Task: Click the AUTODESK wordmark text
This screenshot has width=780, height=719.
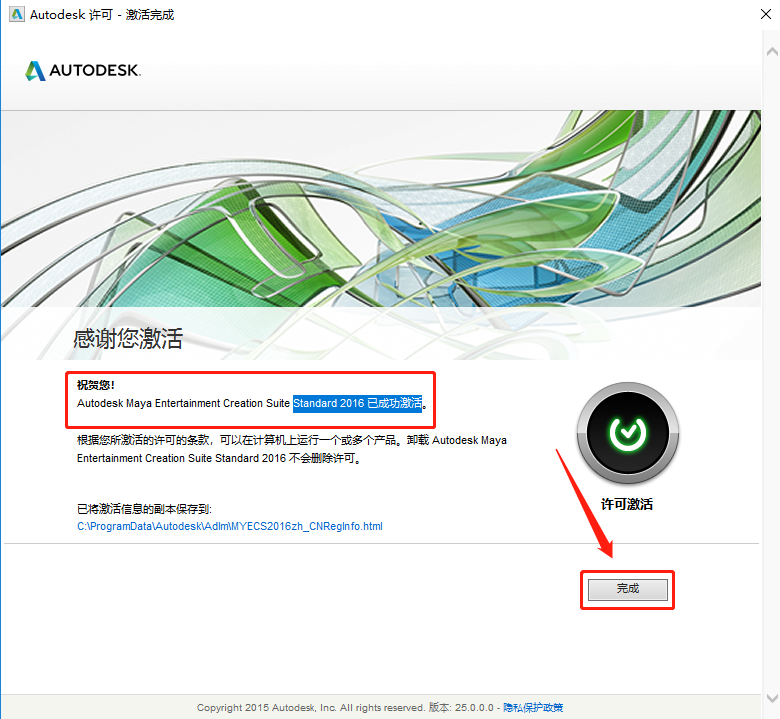Action: 95,70
